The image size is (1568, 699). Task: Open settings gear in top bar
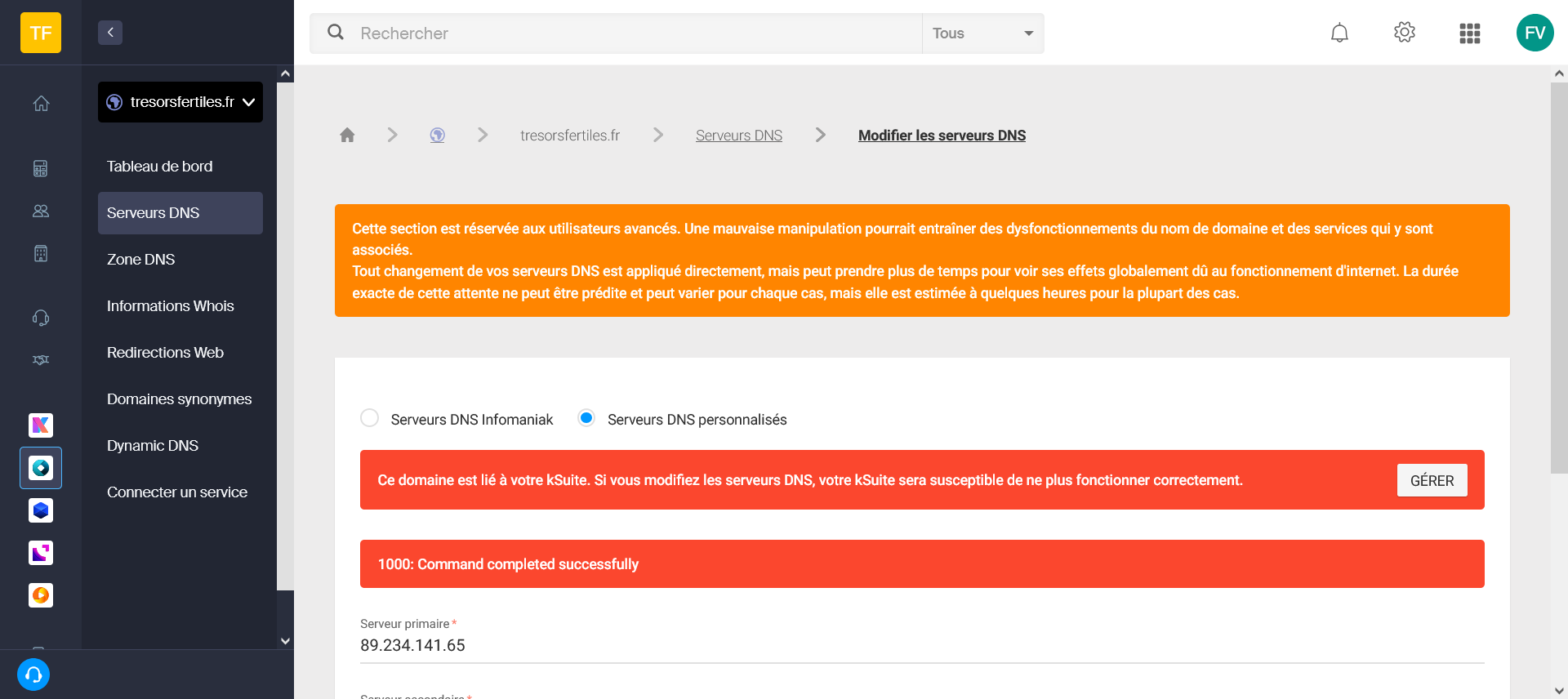pos(1405,33)
